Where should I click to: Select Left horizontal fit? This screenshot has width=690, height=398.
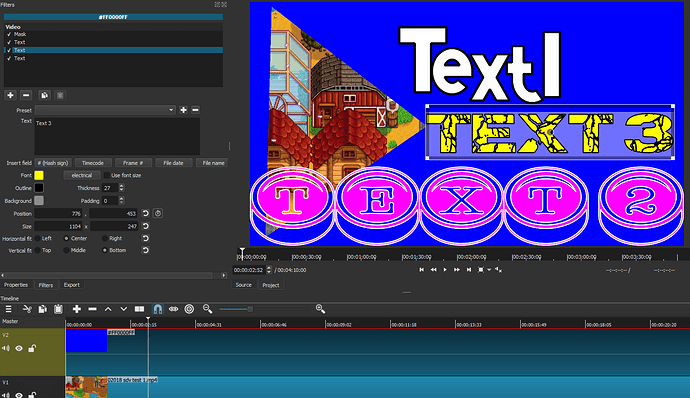38,238
